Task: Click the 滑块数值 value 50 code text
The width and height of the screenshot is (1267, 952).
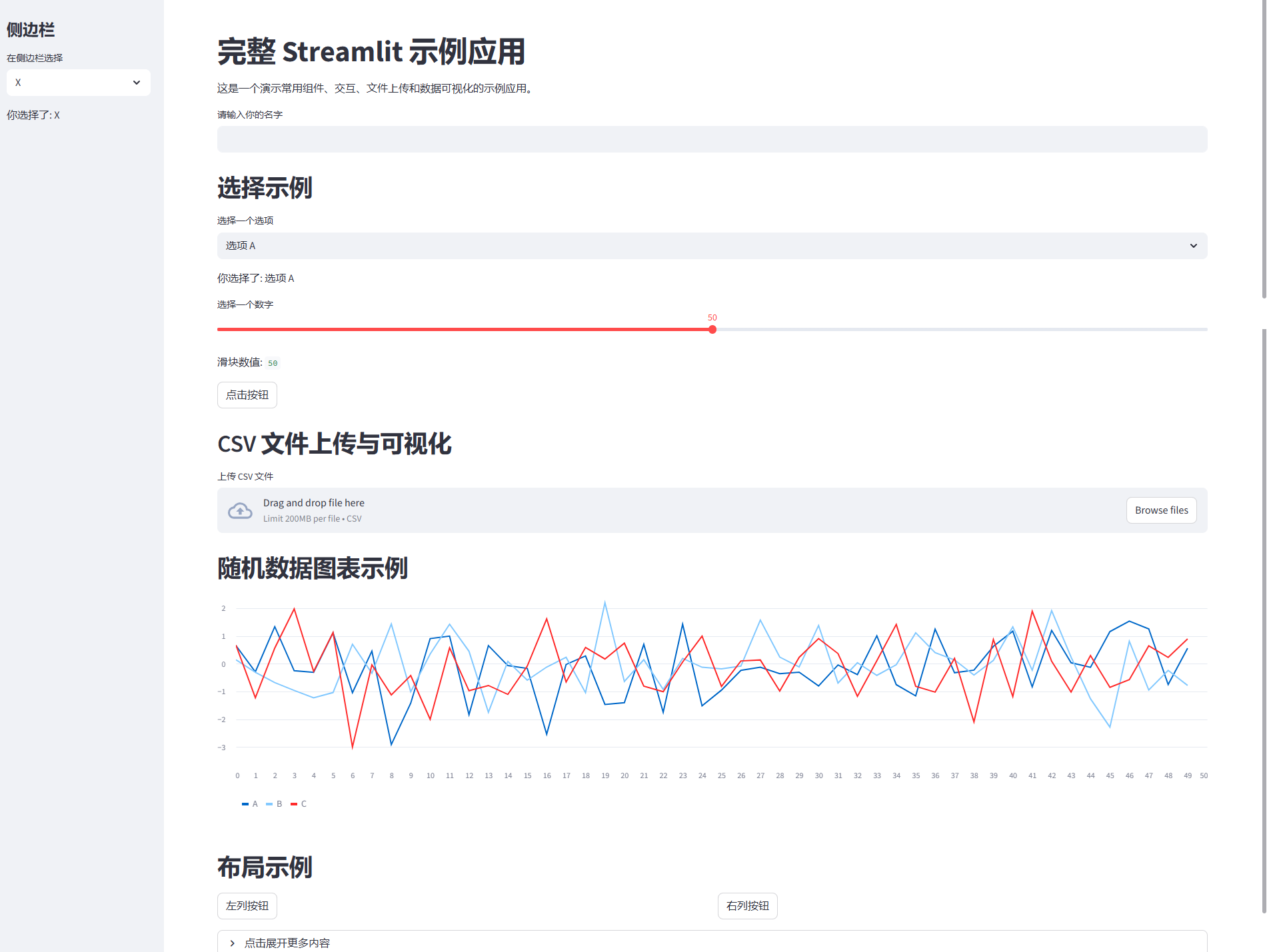Action: tap(273, 363)
